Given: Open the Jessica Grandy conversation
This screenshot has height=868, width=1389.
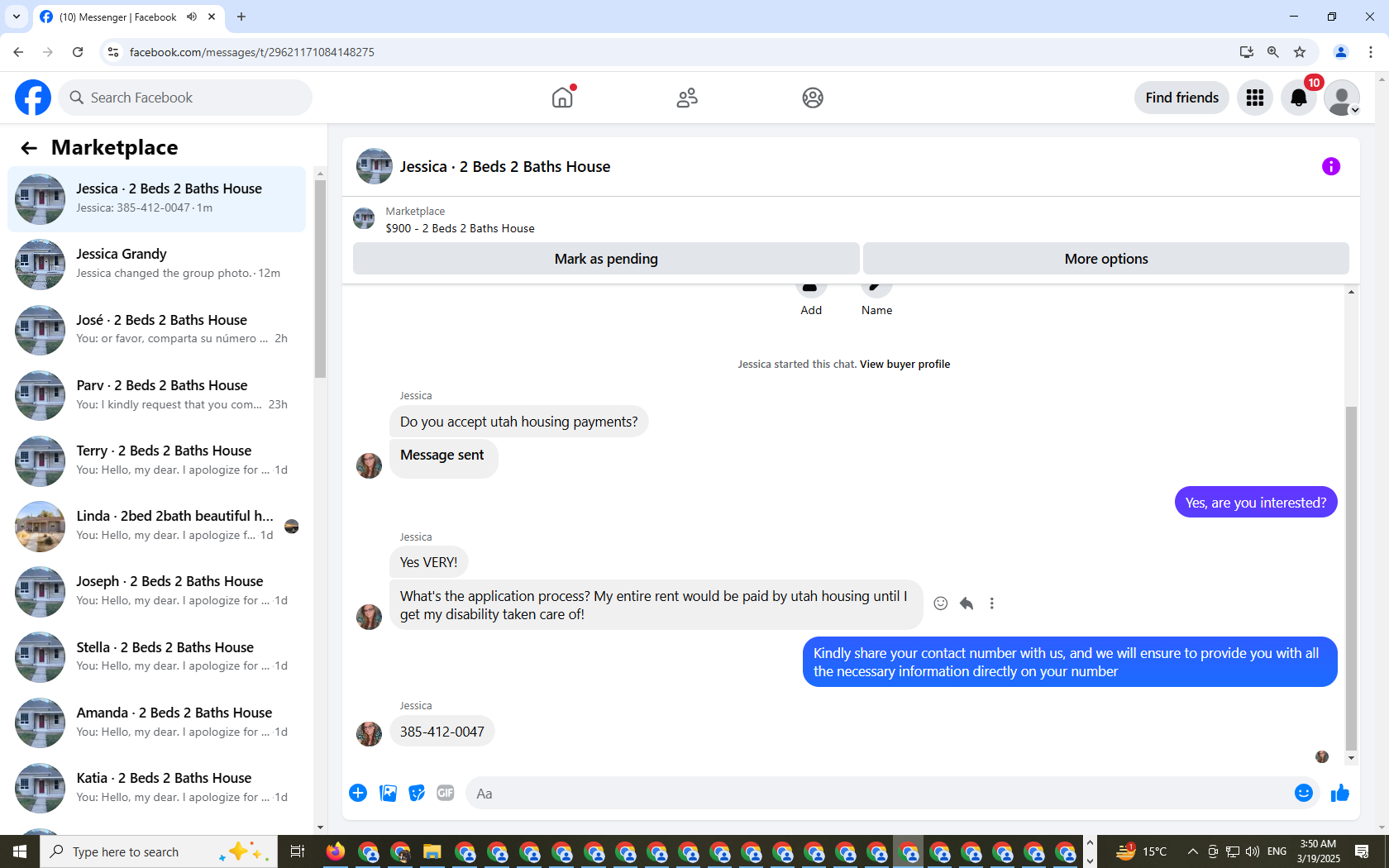Looking at the screenshot, I should point(157,265).
